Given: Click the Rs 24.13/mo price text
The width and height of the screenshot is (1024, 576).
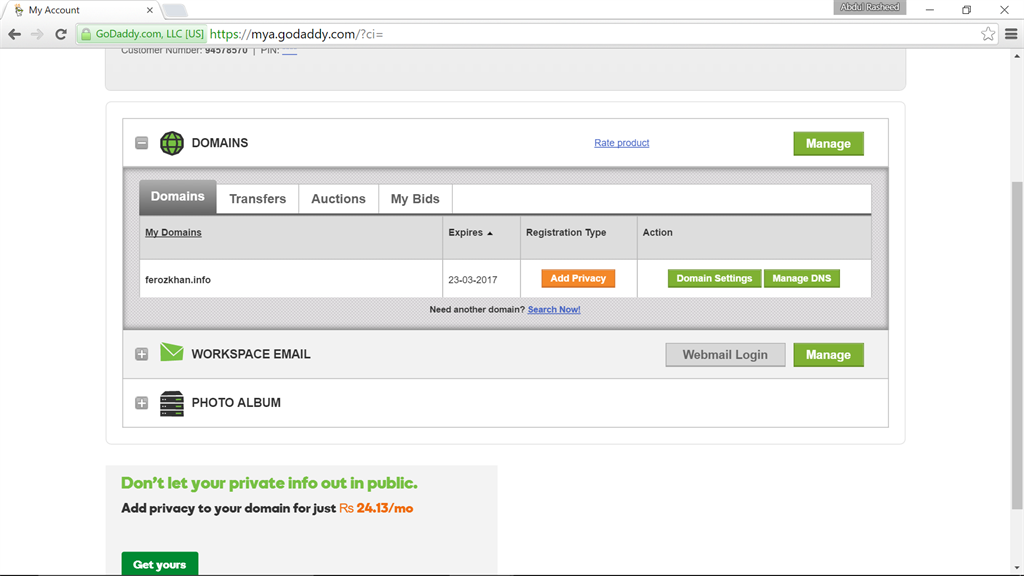Looking at the screenshot, I should (376, 508).
